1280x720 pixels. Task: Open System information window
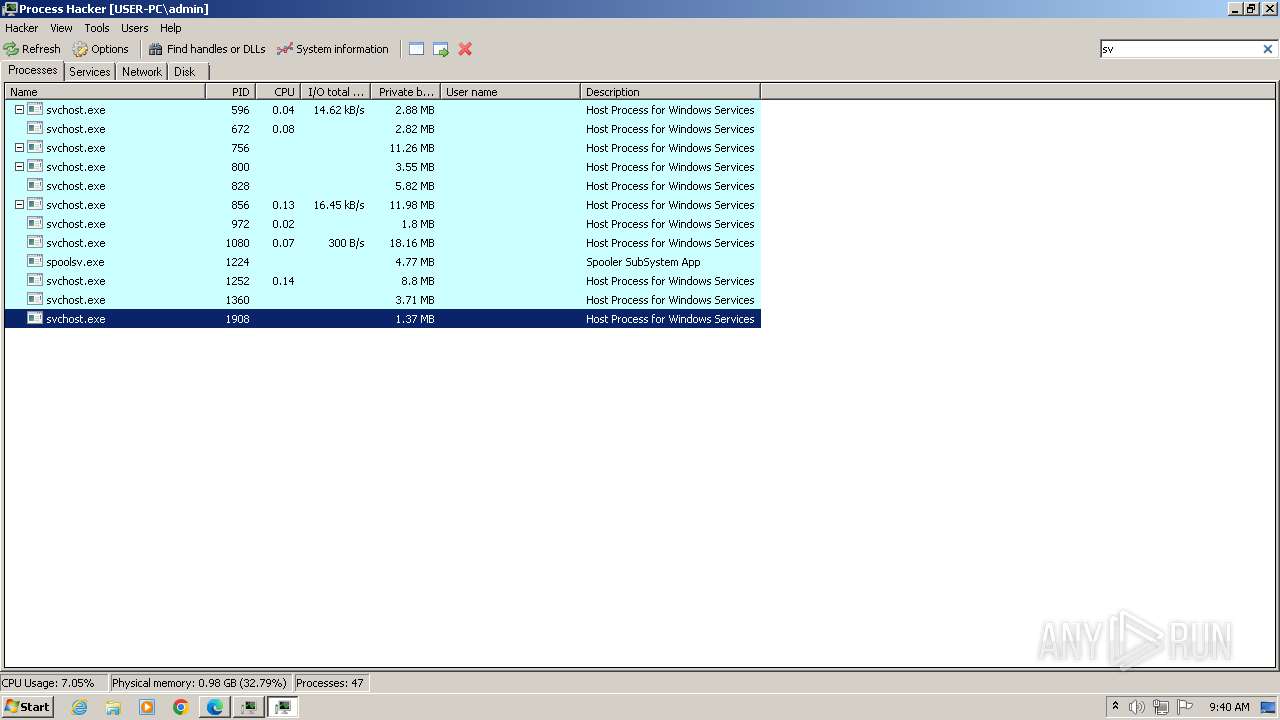332,49
